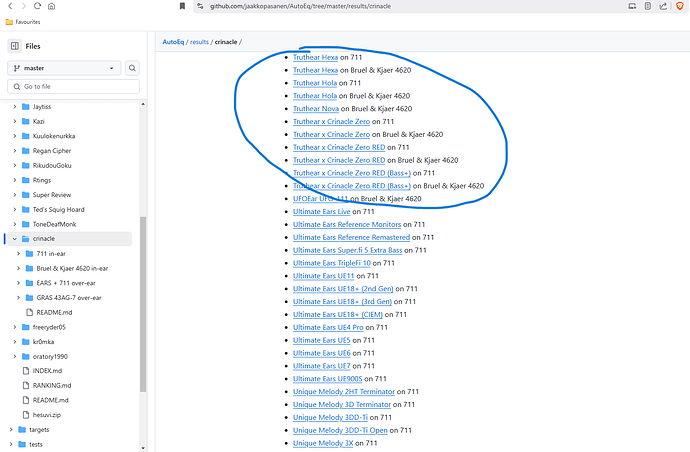The image size is (690, 452).
Task: Open README.md inside crinacle folder
Action: [x=54, y=312]
